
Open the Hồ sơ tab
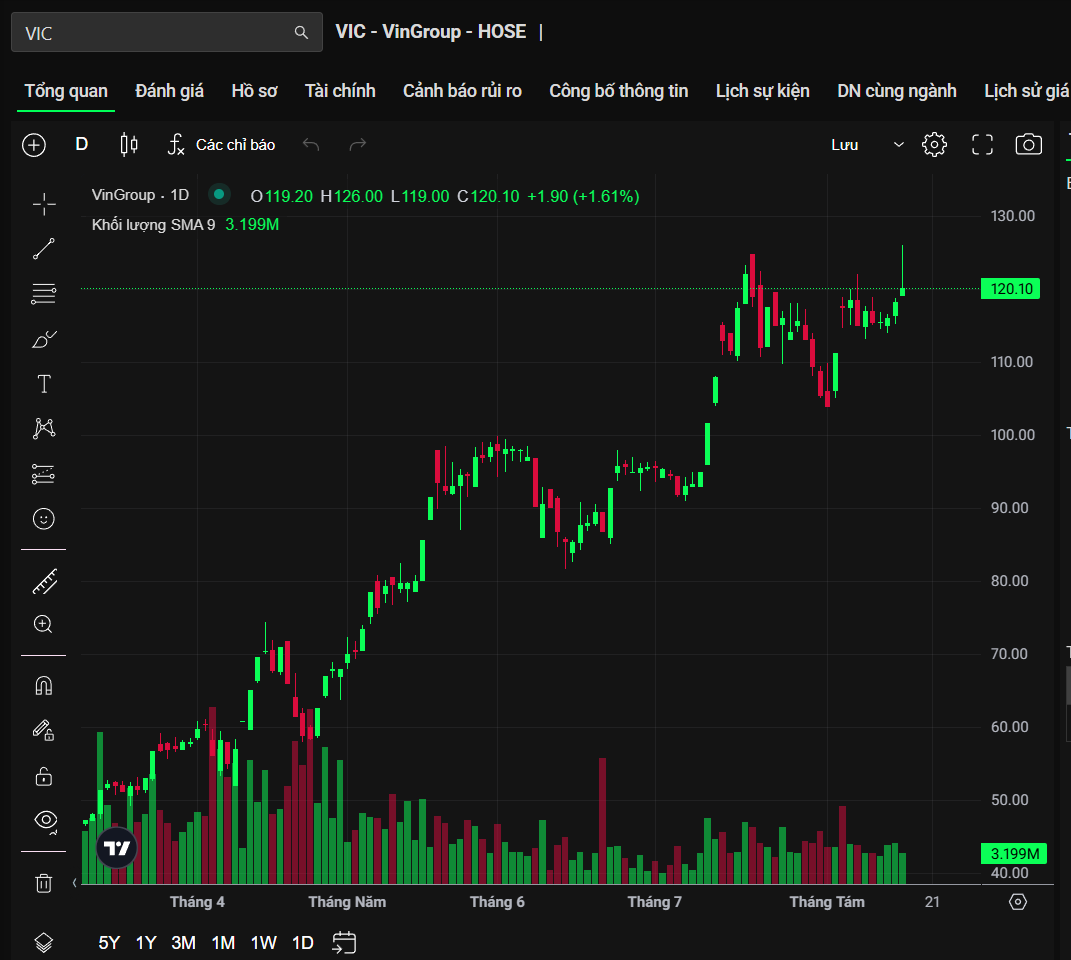[x=254, y=91]
